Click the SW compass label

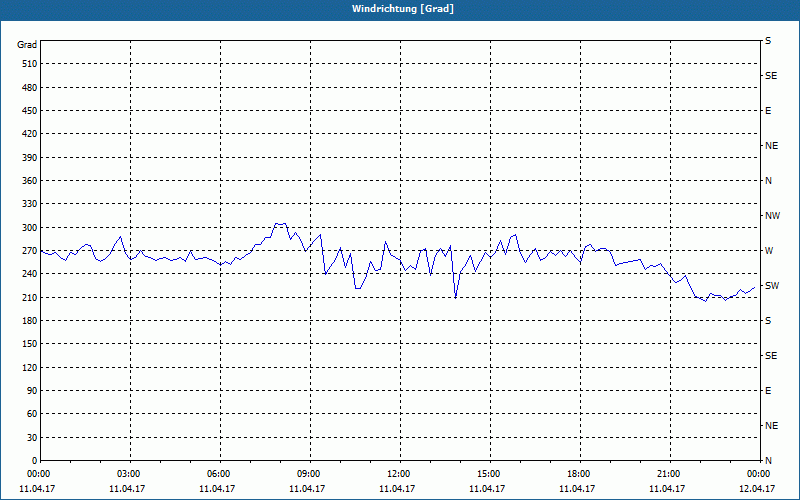pyautogui.click(x=772, y=286)
